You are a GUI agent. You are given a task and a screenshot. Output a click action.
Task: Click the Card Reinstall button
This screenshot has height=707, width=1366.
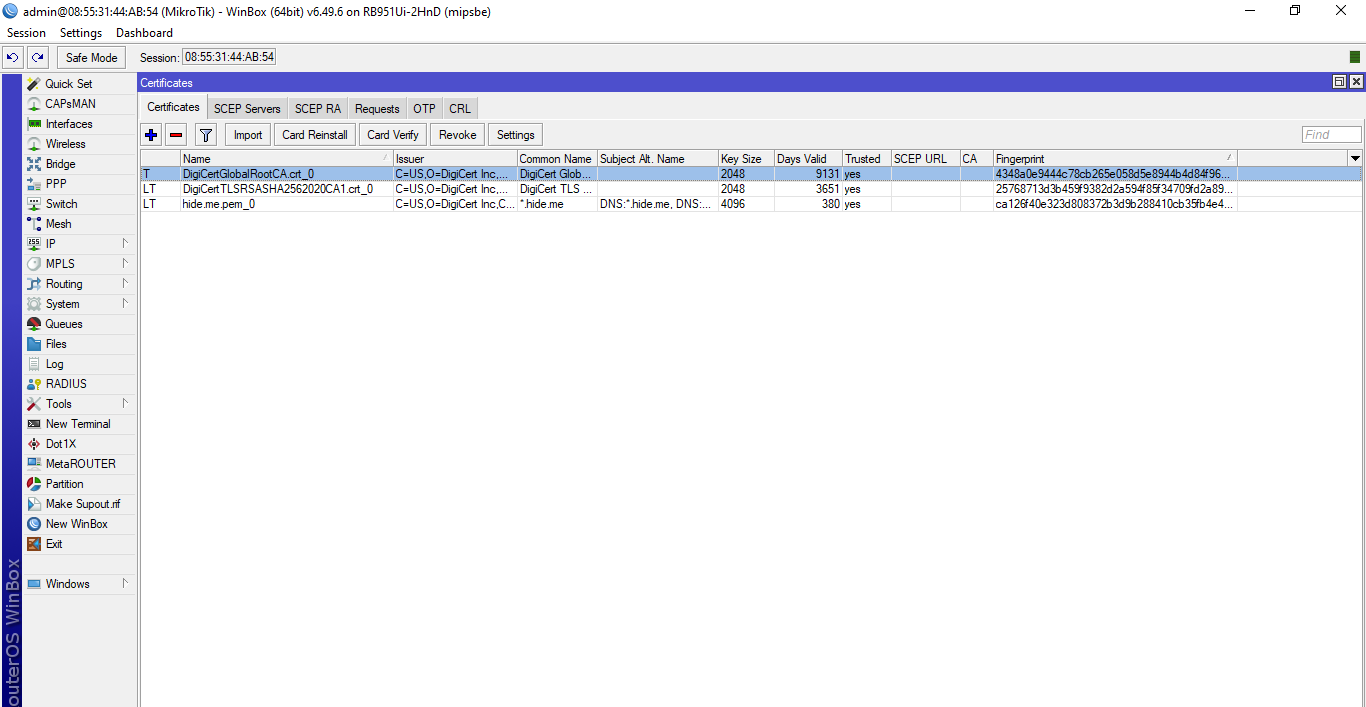pos(315,135)
